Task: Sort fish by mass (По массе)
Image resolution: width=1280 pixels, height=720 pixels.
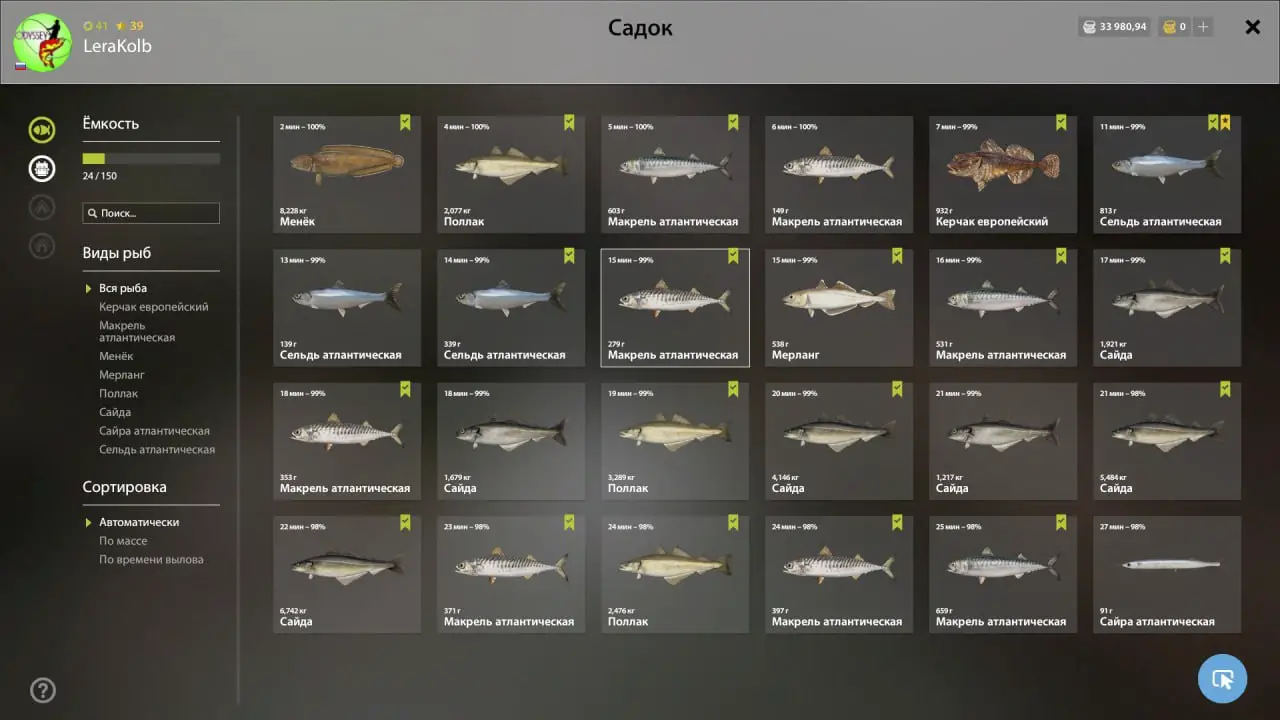Action: click(123, 541)
